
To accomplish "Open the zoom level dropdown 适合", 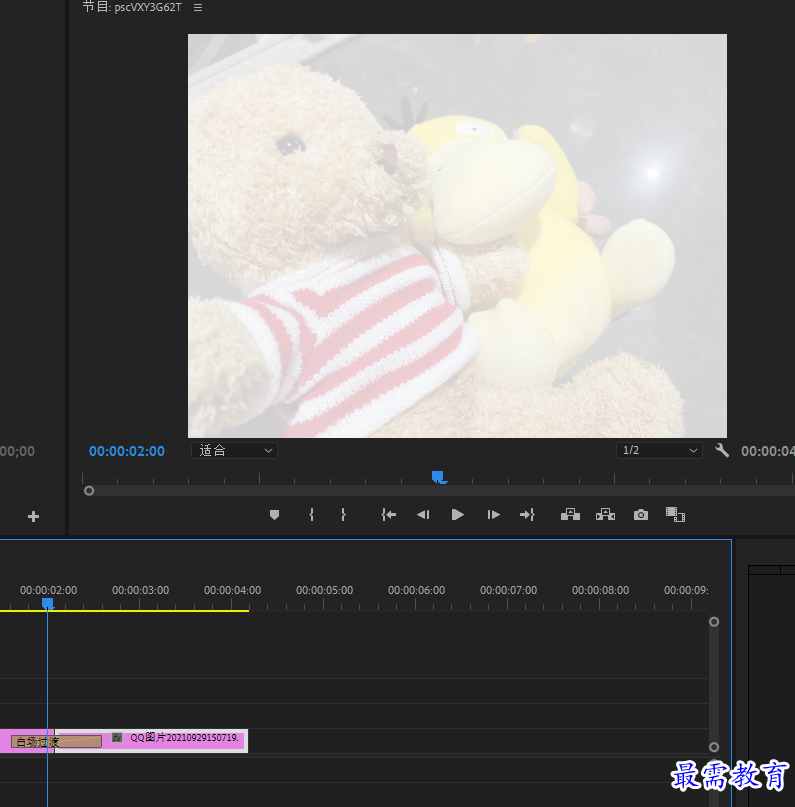I will coord(235,450).
